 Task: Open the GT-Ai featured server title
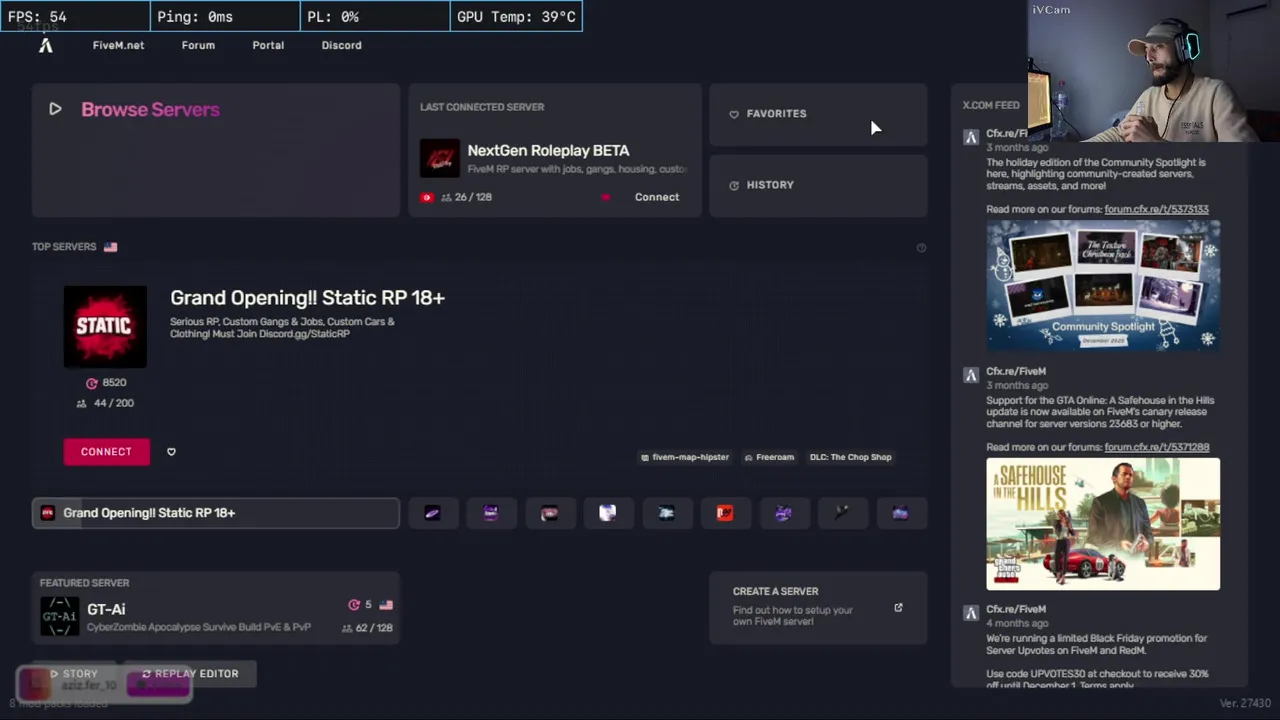coord(106,609)
